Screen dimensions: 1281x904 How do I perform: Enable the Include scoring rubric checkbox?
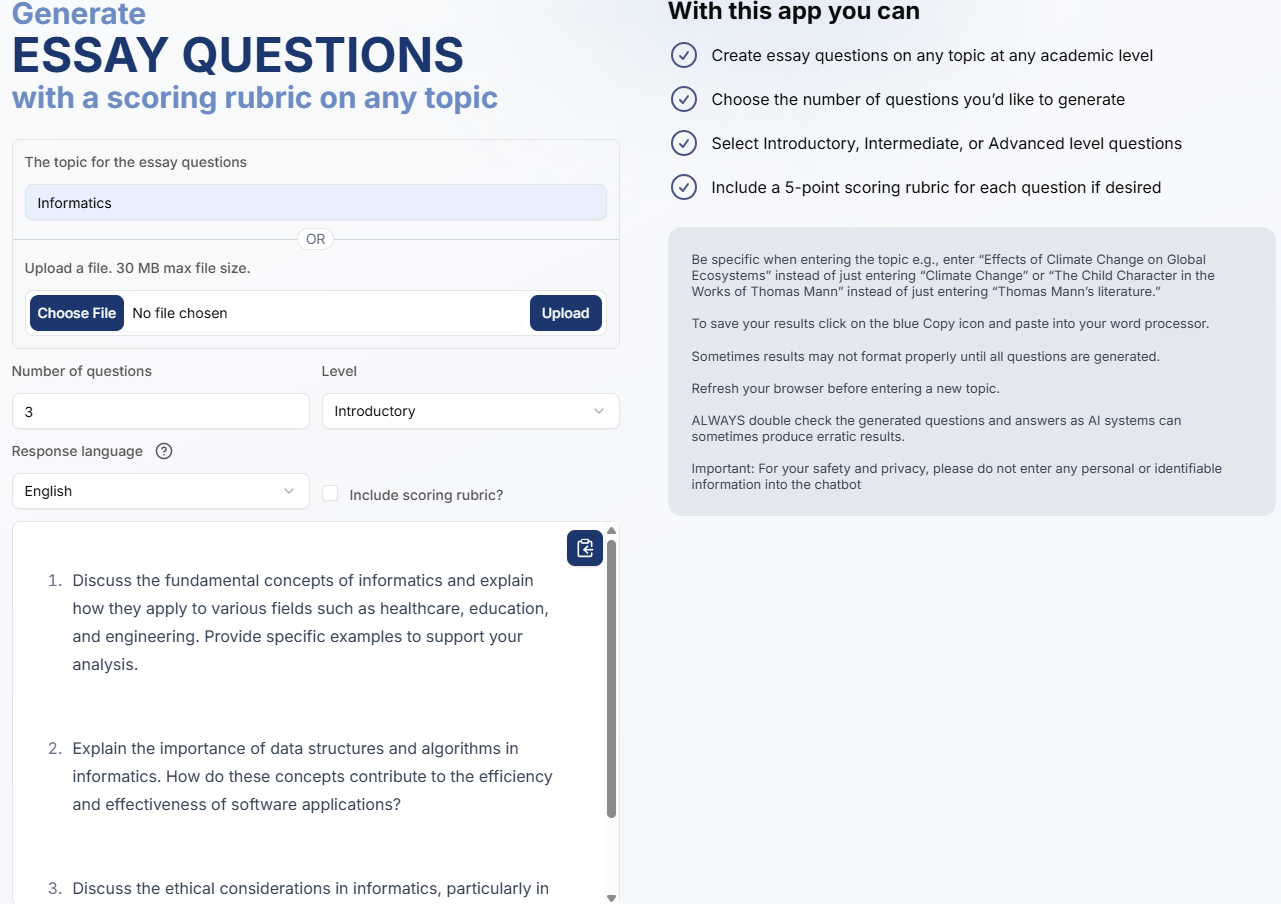click(330, 493)
